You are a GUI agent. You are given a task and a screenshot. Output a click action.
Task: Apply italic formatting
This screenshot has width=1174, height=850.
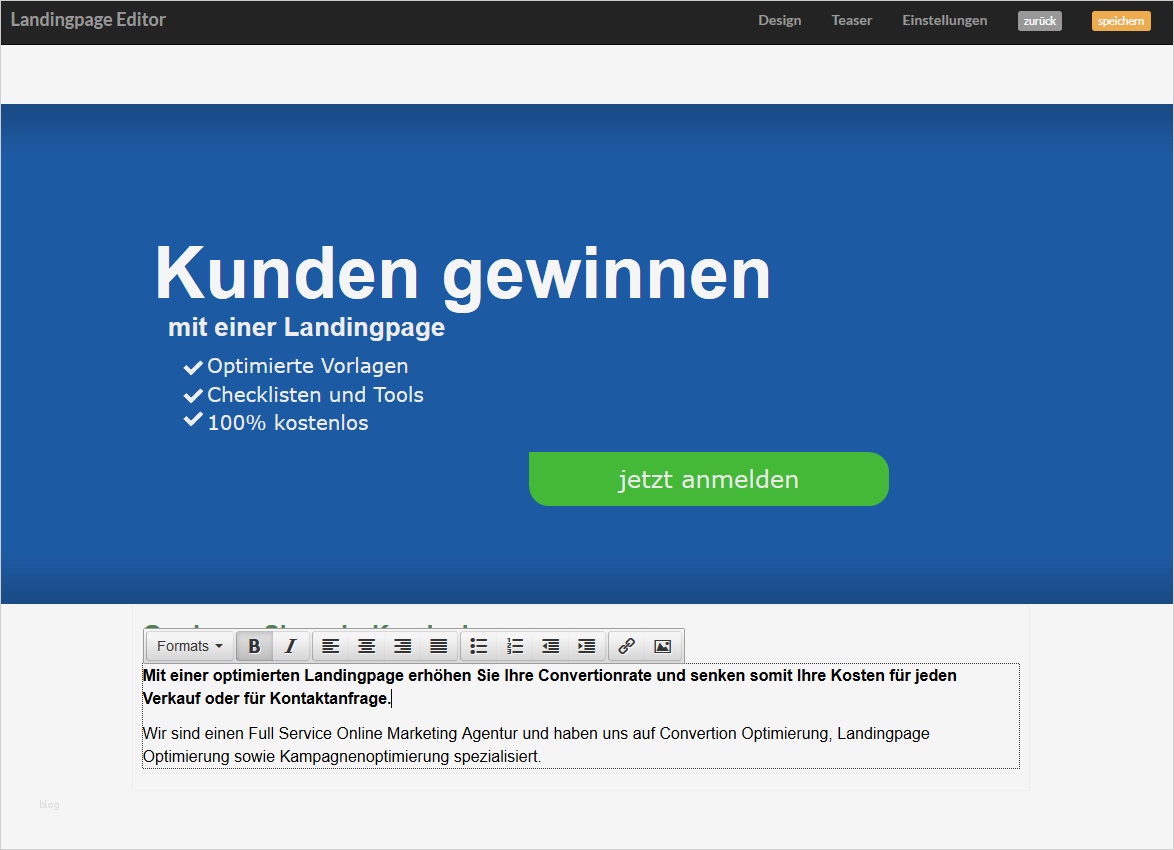click(290, 646)
